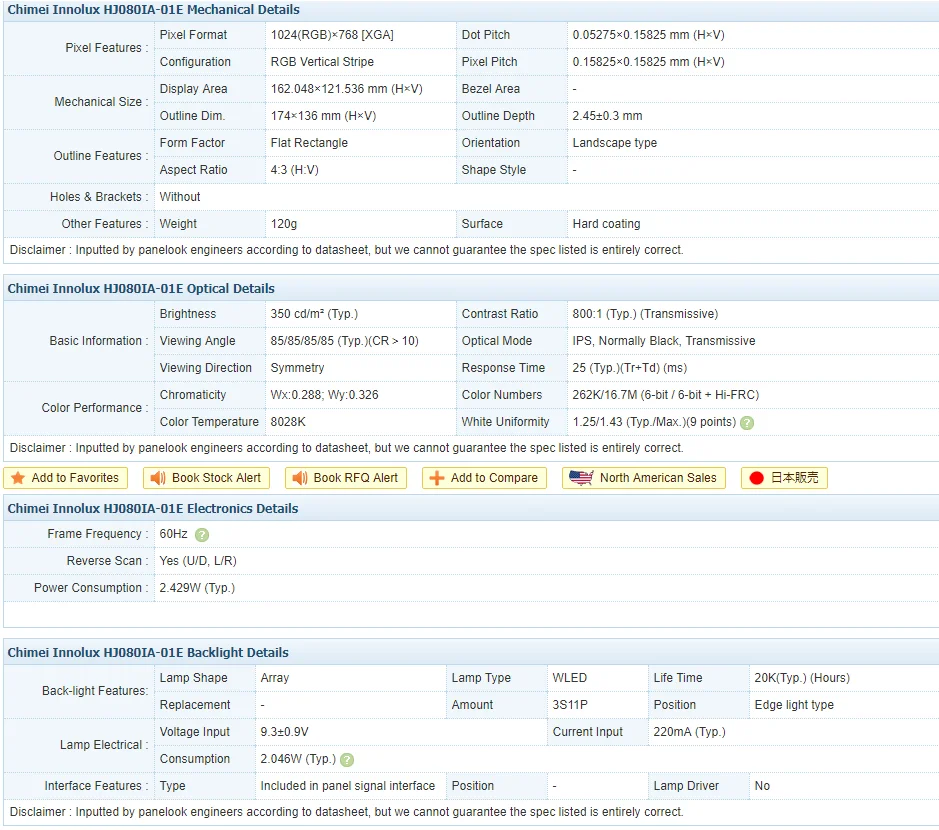
Task: Open help icon next to White Uniformity value
Action: click(747, 423)
